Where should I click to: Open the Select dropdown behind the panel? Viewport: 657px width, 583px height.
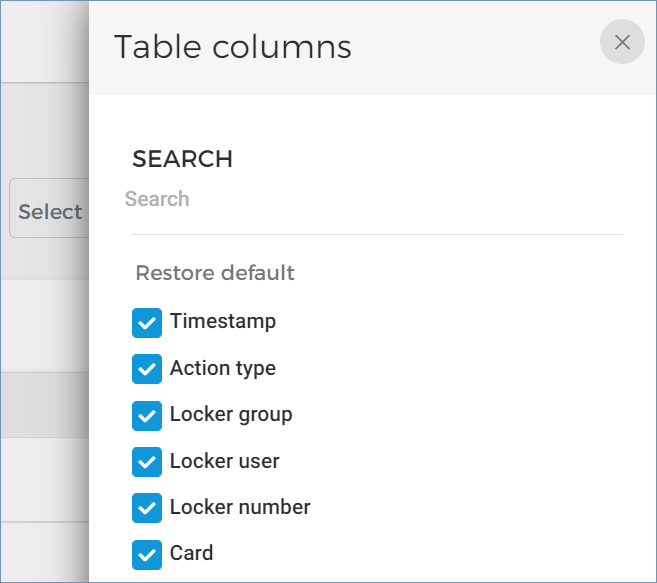tap(49, 208)
